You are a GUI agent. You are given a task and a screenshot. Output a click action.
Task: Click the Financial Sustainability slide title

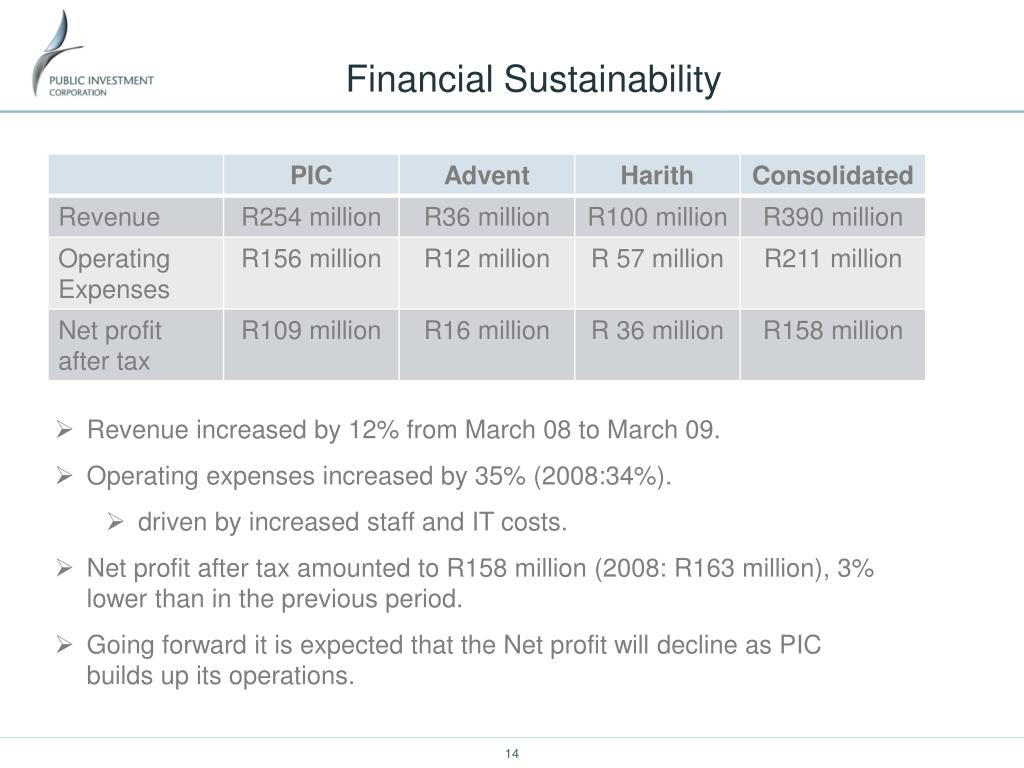pyautogui.click(x=533, y=80)
